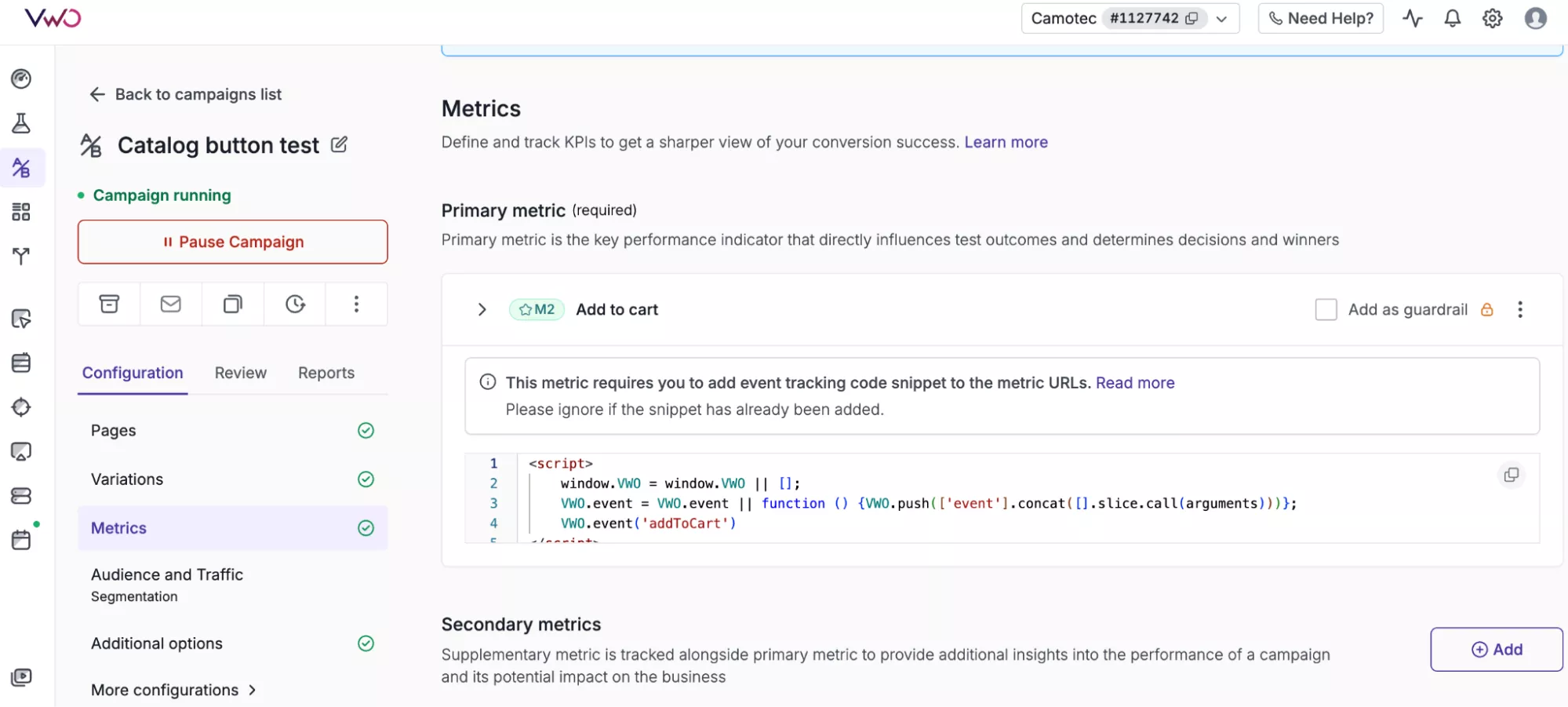The width and height of the screenshot is (1568, 707).
Task: Open the Add to cart metric options menu
Action: coord(1519,309)
